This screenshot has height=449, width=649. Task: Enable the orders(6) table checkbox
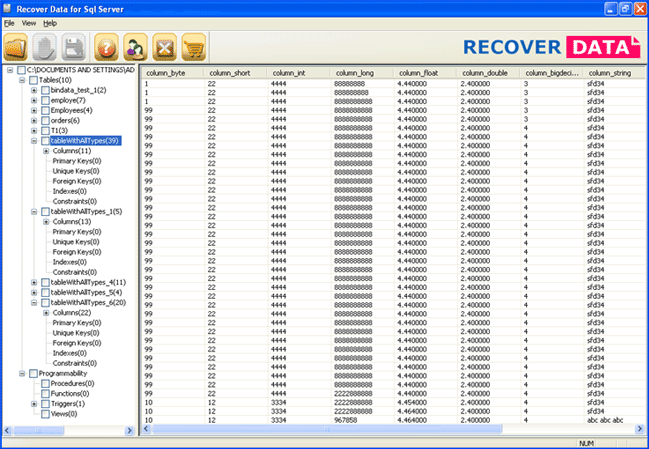pos(46,120)
